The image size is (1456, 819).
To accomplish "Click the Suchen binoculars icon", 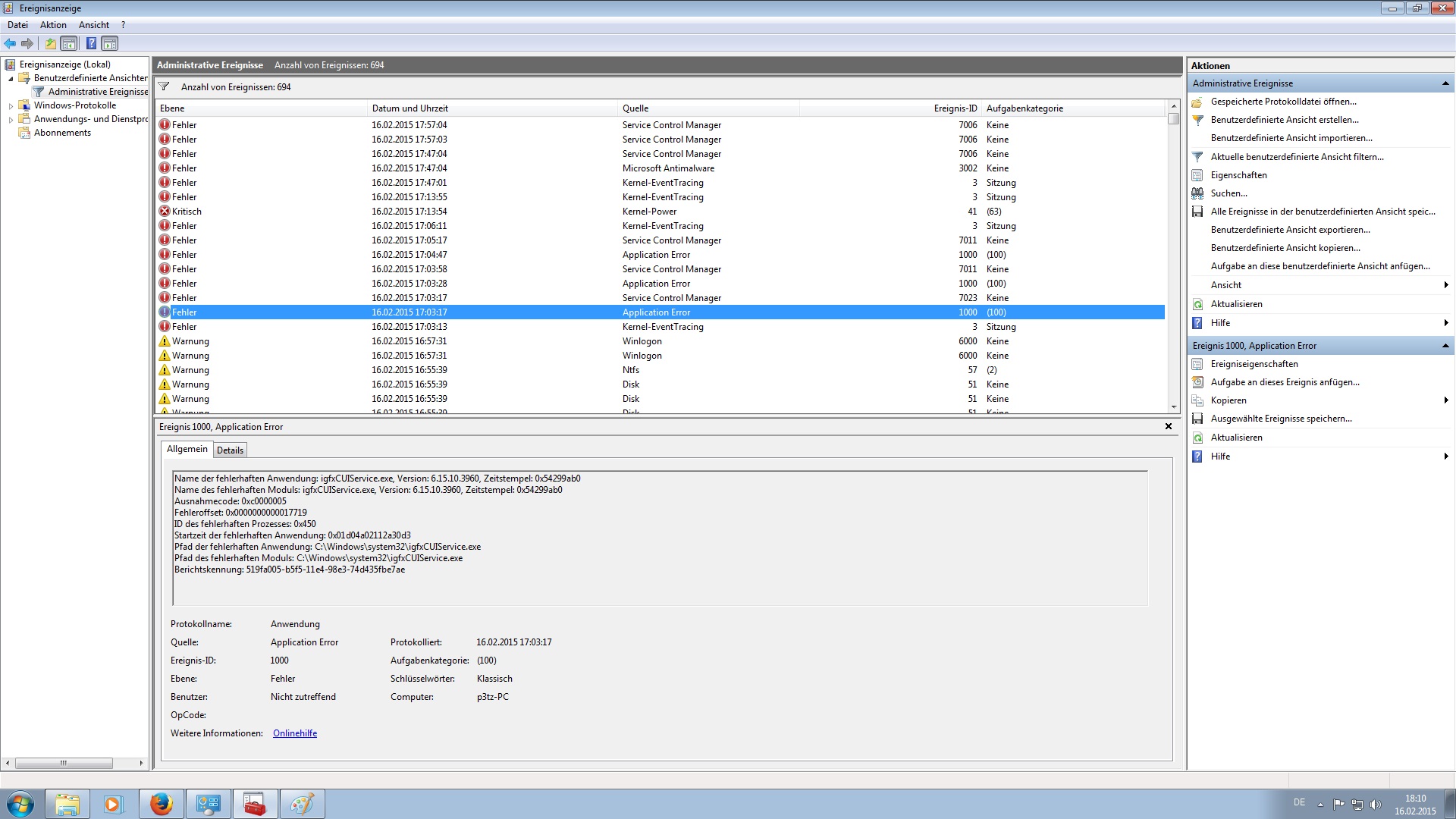I will (x=1197, y=193).
